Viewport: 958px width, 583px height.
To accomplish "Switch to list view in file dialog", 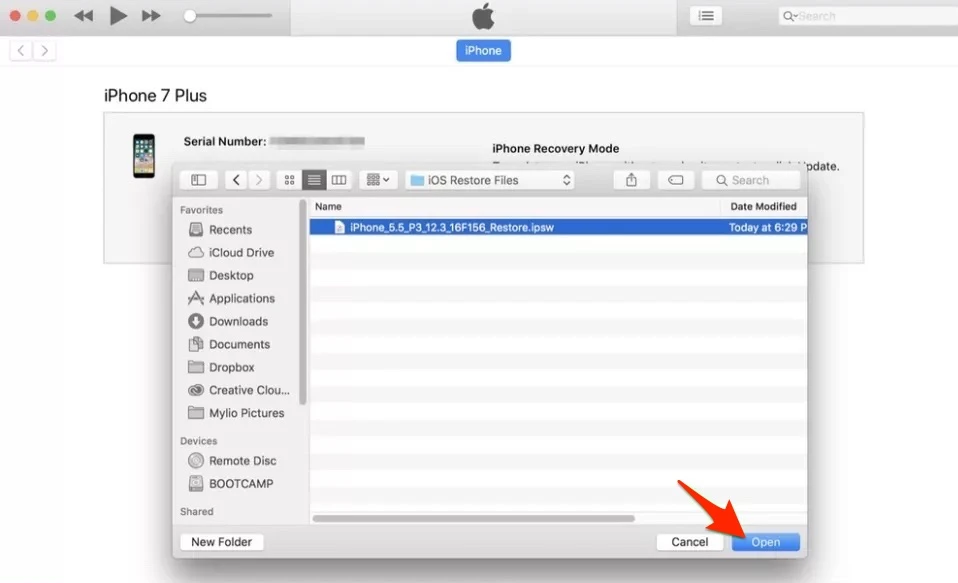I will coord(314,180).
